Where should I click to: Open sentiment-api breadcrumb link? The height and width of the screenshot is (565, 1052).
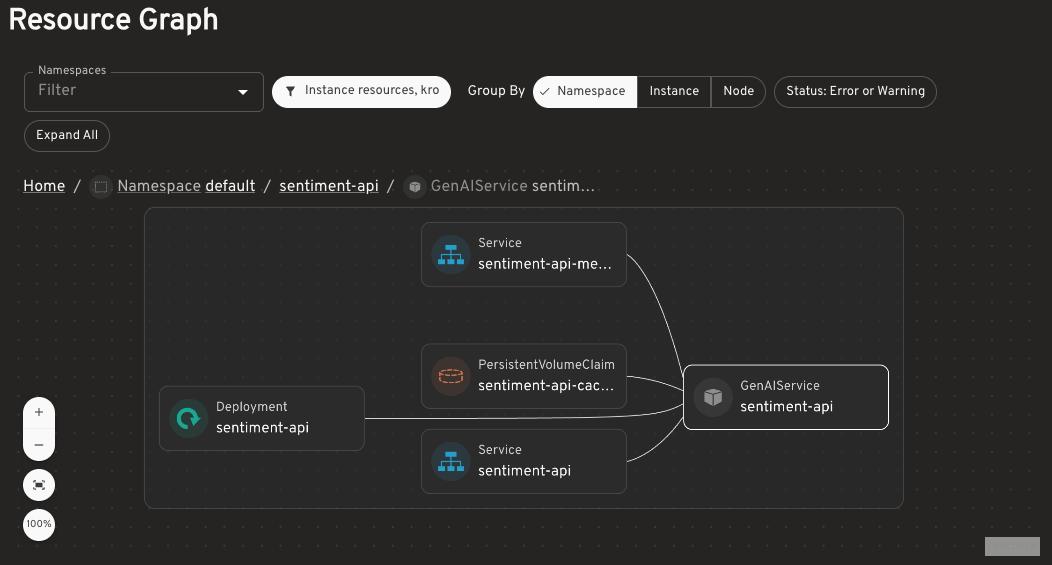coord(329,186)
